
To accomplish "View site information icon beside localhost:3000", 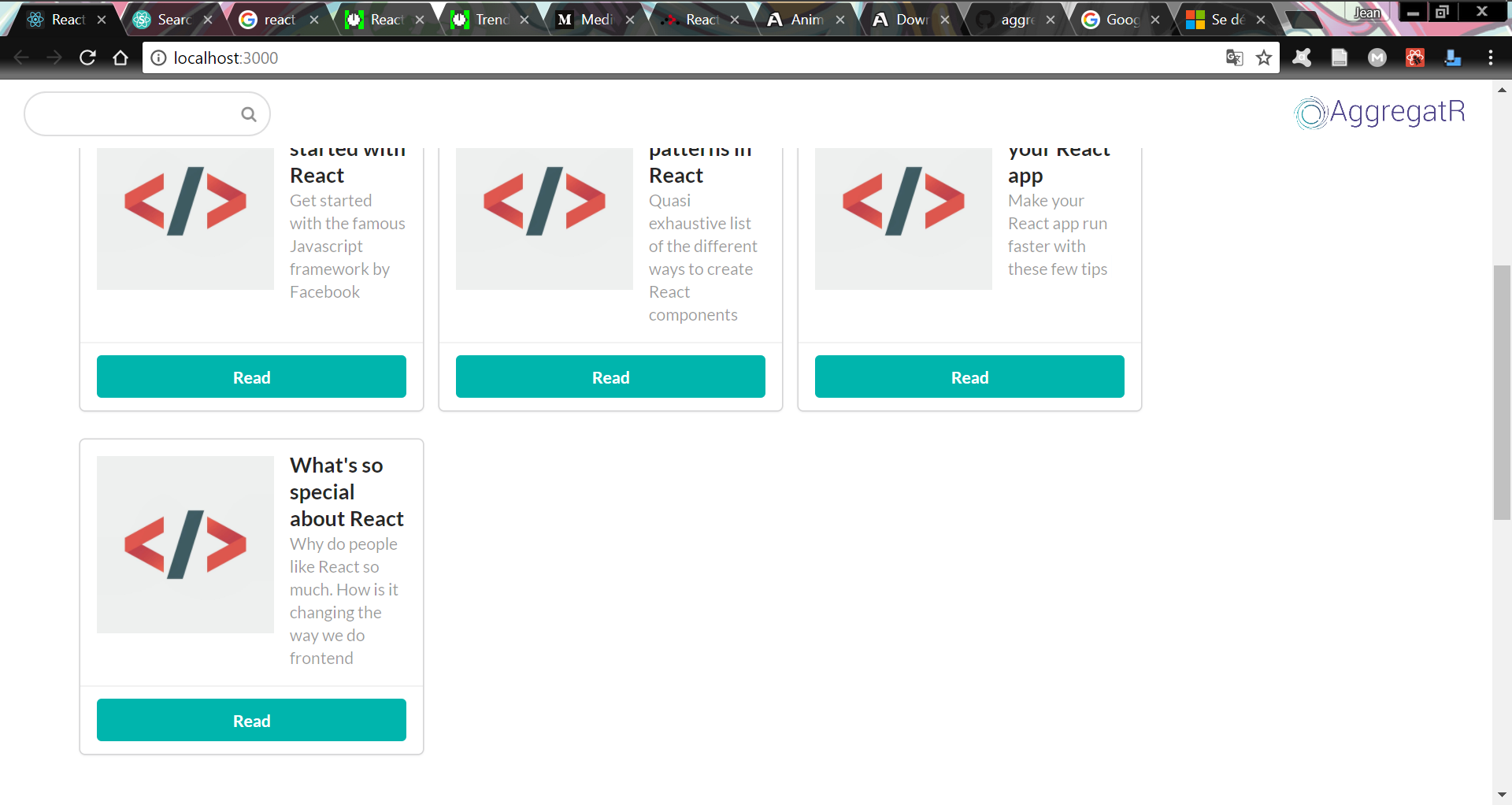I will pyautogui.click(x=158, y=57).
